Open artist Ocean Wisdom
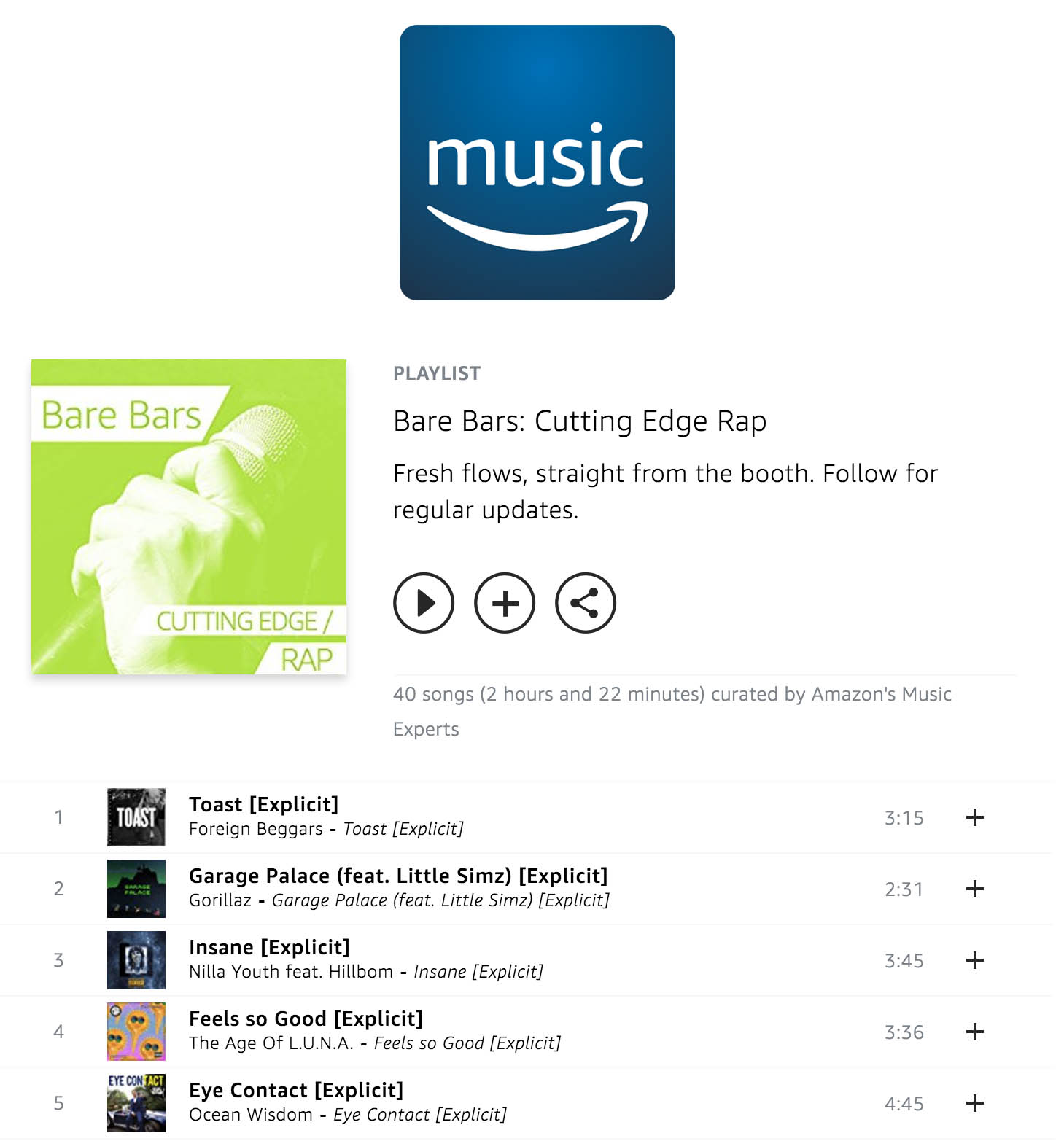Image resolution: width=1064 pixels, height=1141 pixels. 251,1115
